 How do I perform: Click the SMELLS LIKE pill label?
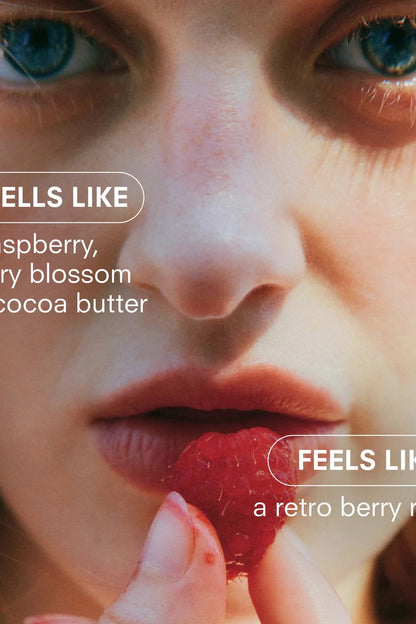[x=72, y=197]
